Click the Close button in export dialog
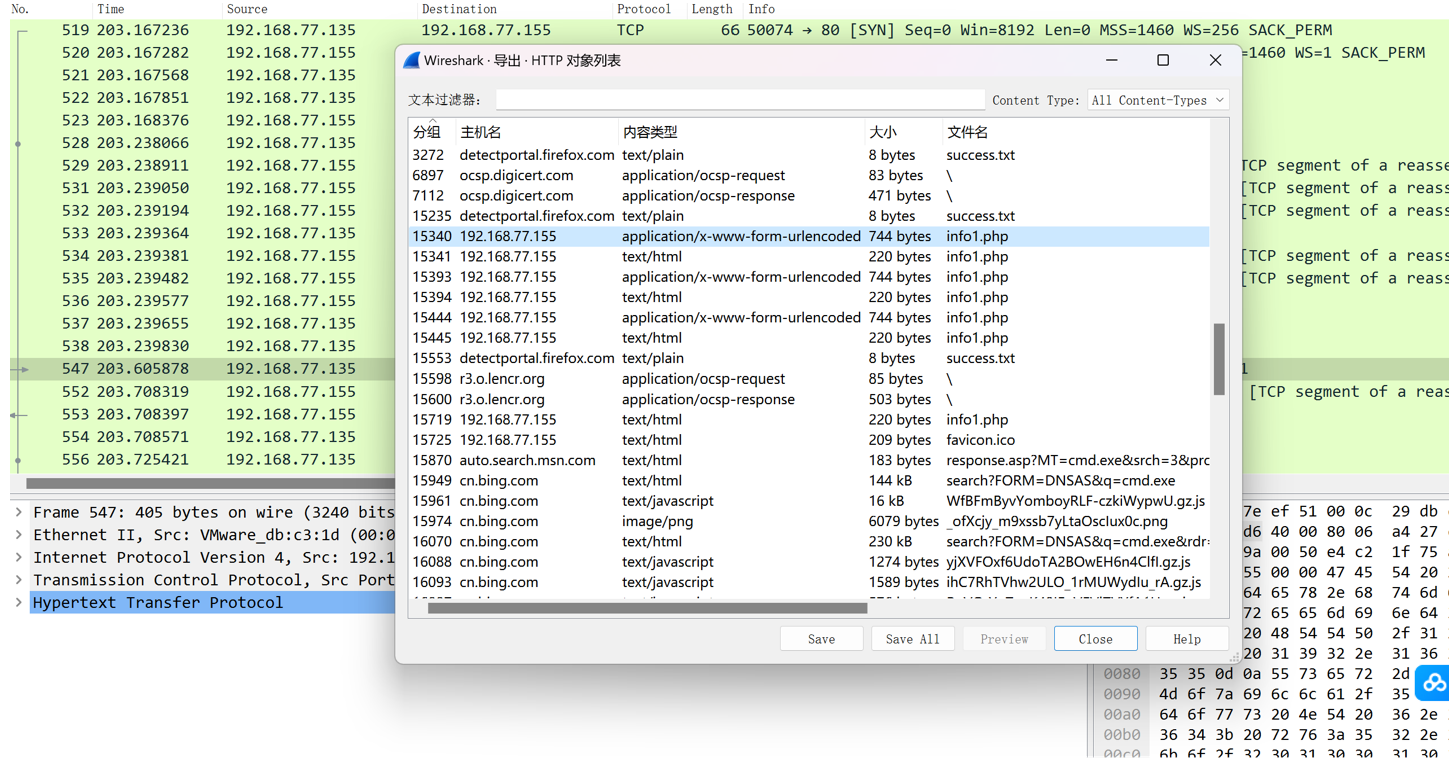The image size is (1449, 772). tap(1095, 639)
